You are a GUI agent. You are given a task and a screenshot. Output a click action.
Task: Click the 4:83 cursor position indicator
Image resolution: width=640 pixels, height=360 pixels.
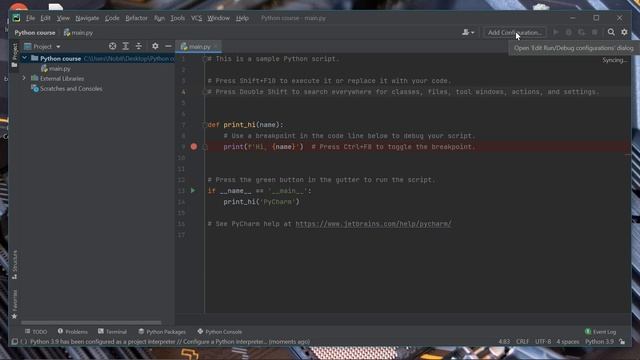pyautogui.click(x=504, y=342)
